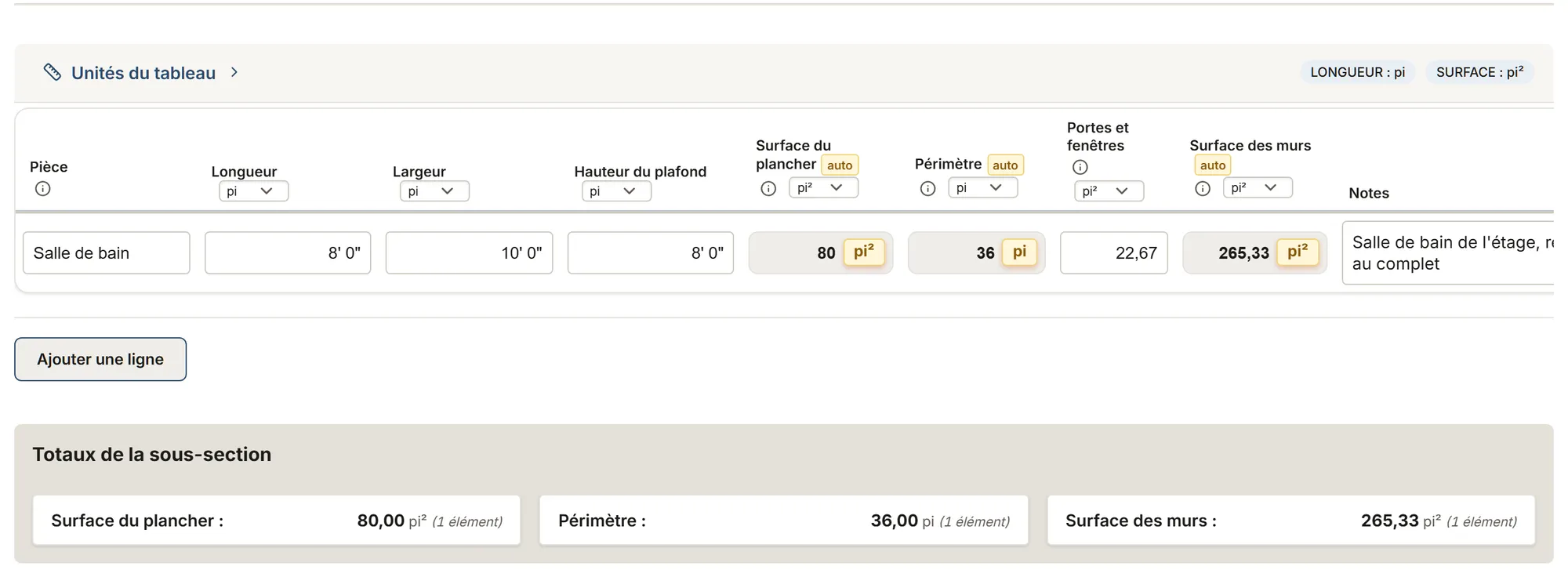Edit the Pièce field Salle de bain
Viewport: 1568px width, 577px height.
coord(107,252)
